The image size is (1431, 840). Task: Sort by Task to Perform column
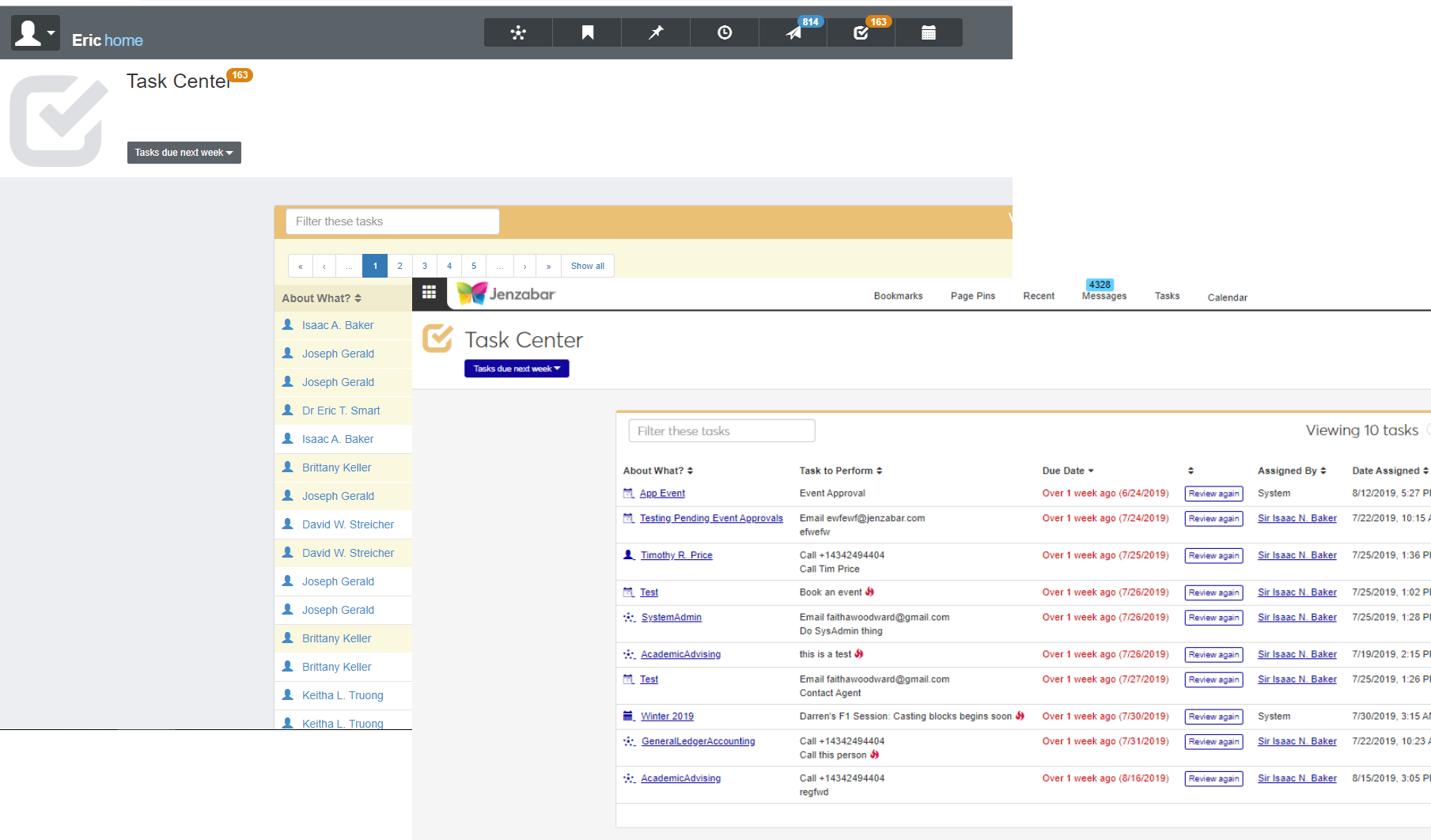click(840, 471)
